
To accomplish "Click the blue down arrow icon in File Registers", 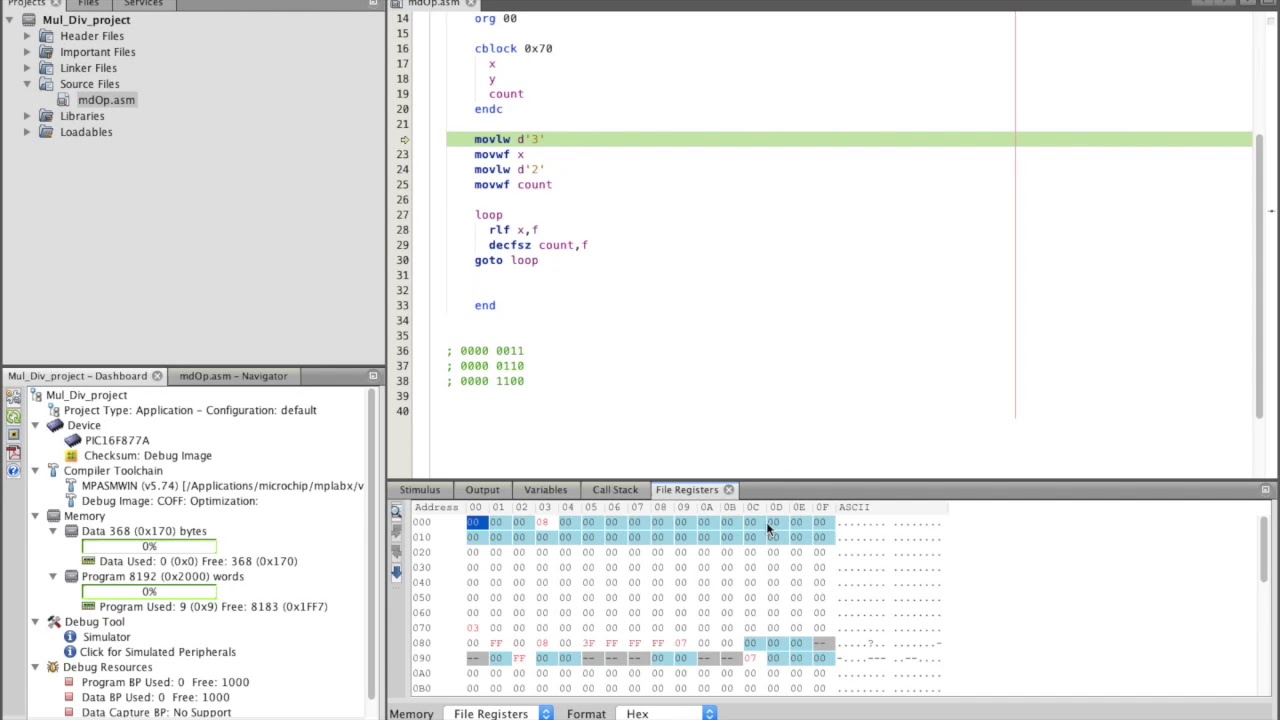I will 396,572.
